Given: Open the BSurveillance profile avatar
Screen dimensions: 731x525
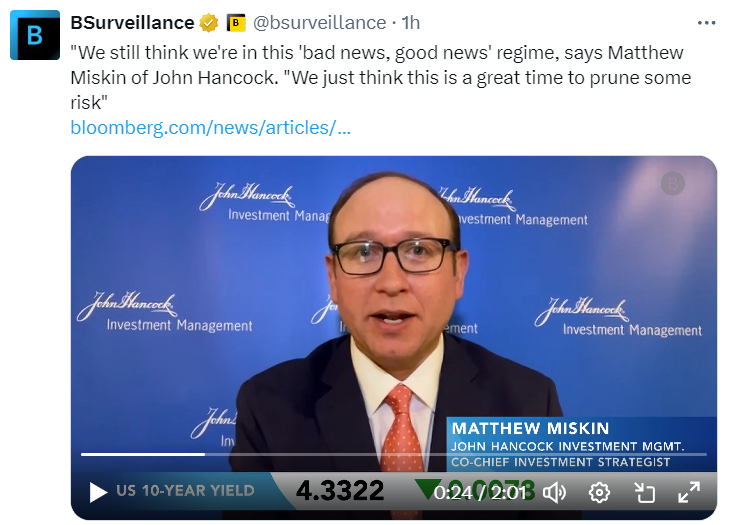Looking at the screenshot, I should [35, 35].
